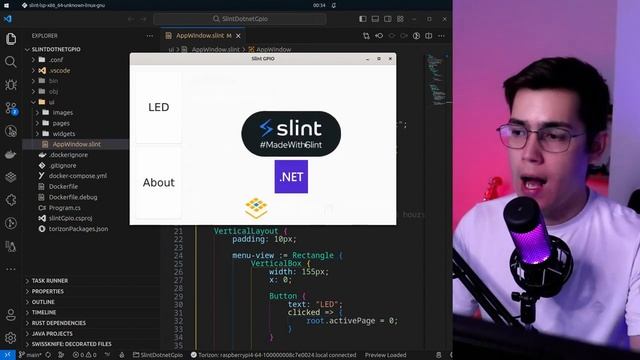Screen dimensions: 640x360
Task: Open customize layout icon
Action: 400,19
